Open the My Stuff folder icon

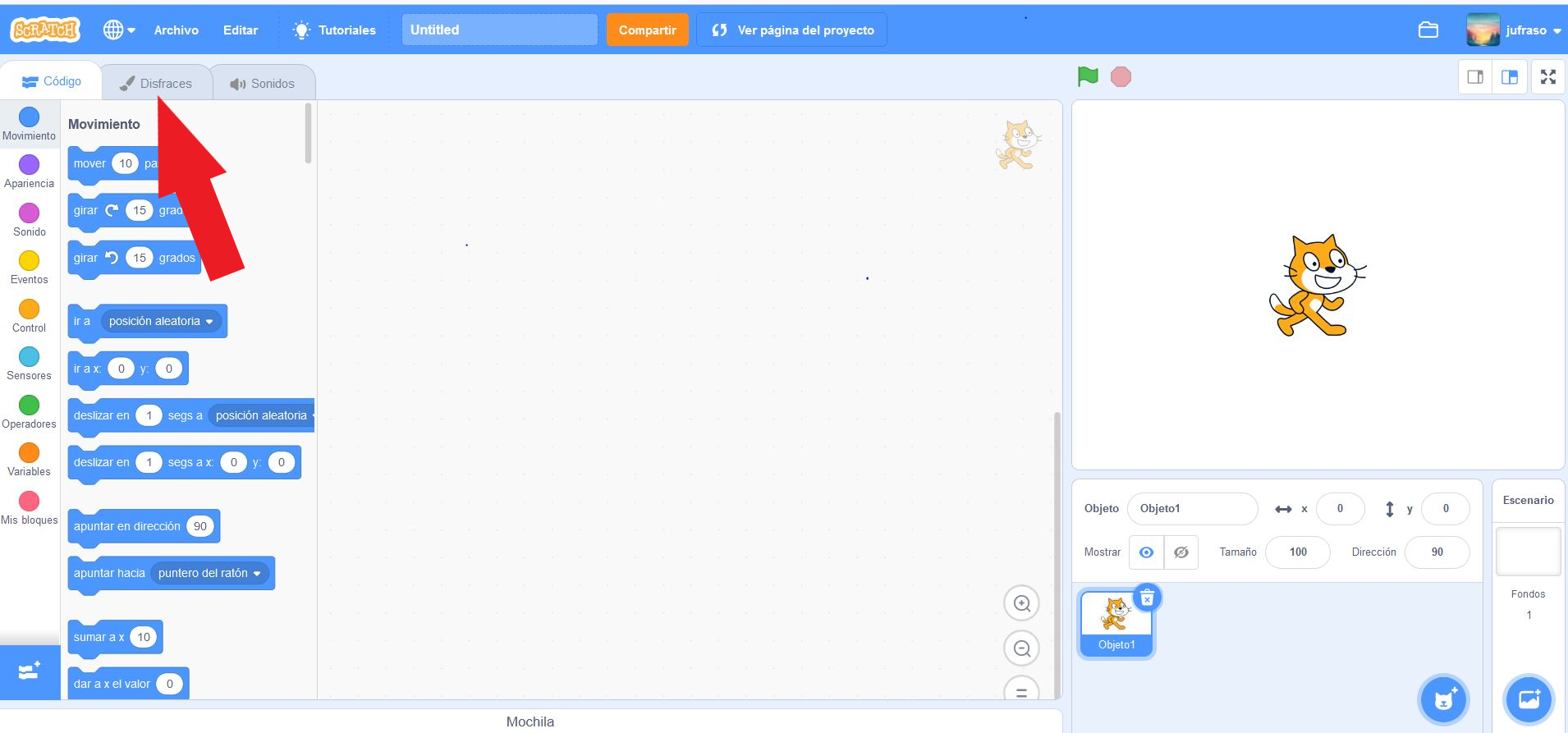click(x=1428, y=30)
